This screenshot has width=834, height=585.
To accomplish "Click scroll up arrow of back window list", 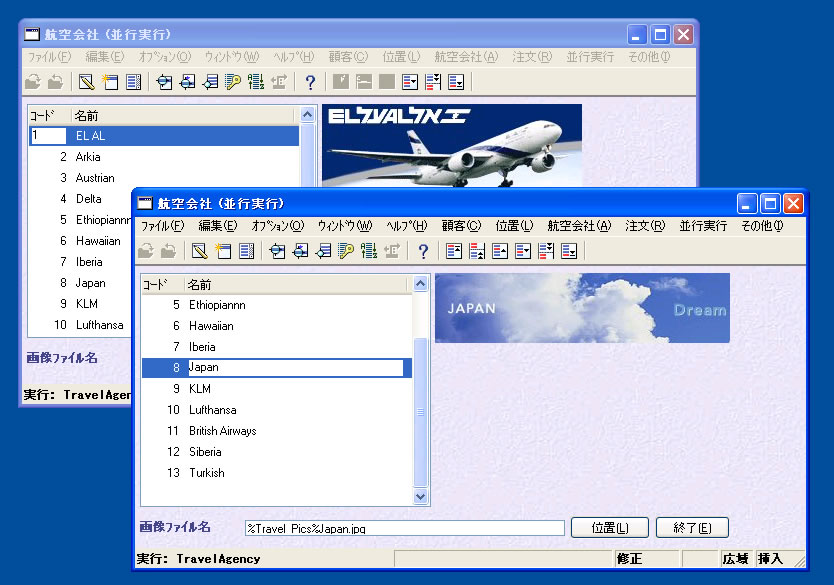I will 307,114.
